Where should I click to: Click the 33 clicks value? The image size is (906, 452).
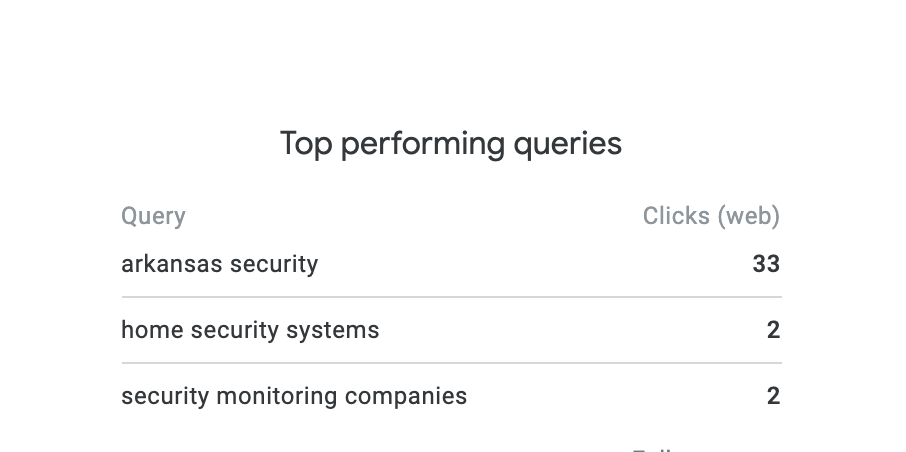point(766,264)
